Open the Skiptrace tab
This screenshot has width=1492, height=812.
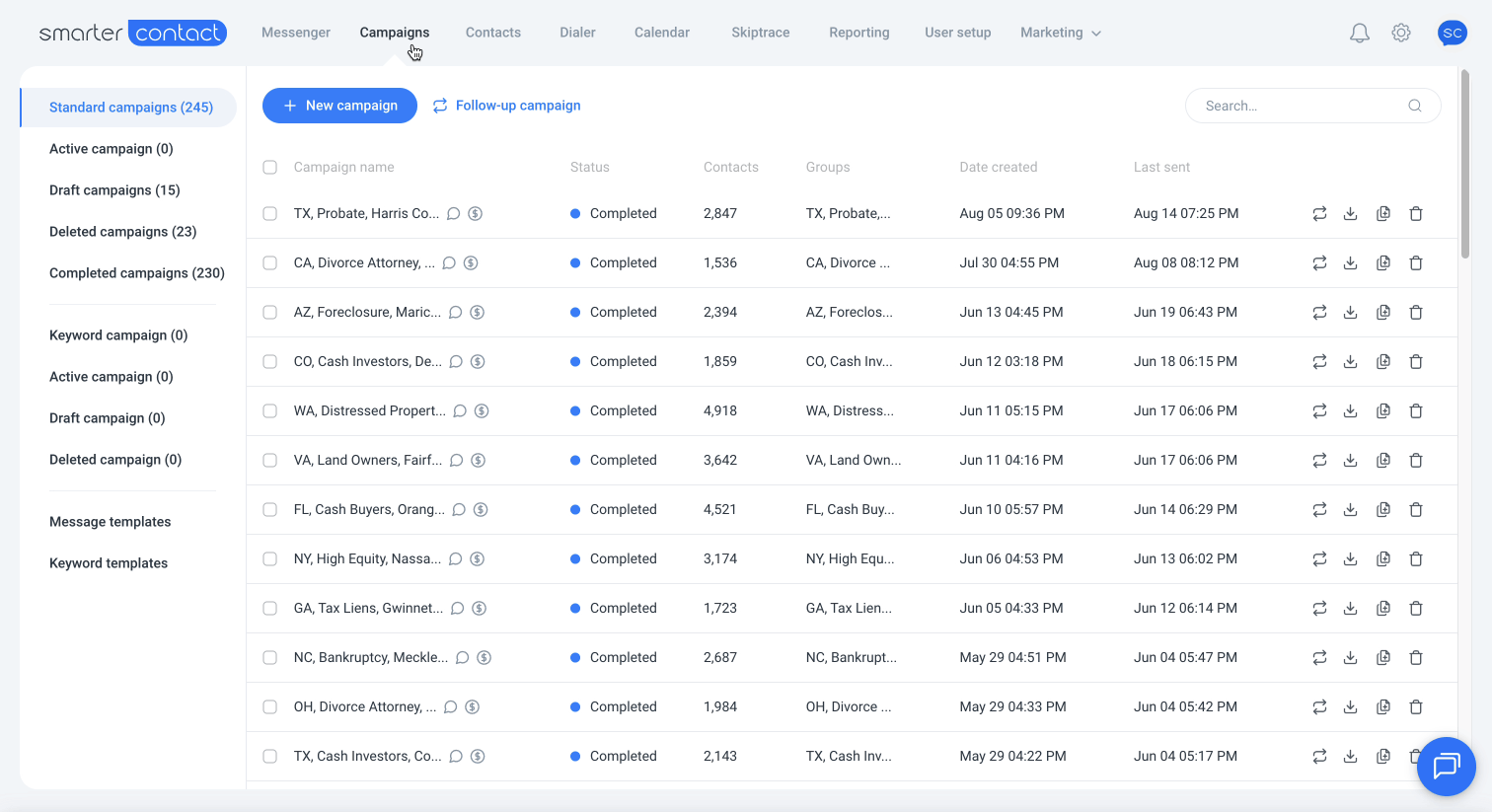click(761, 33)
